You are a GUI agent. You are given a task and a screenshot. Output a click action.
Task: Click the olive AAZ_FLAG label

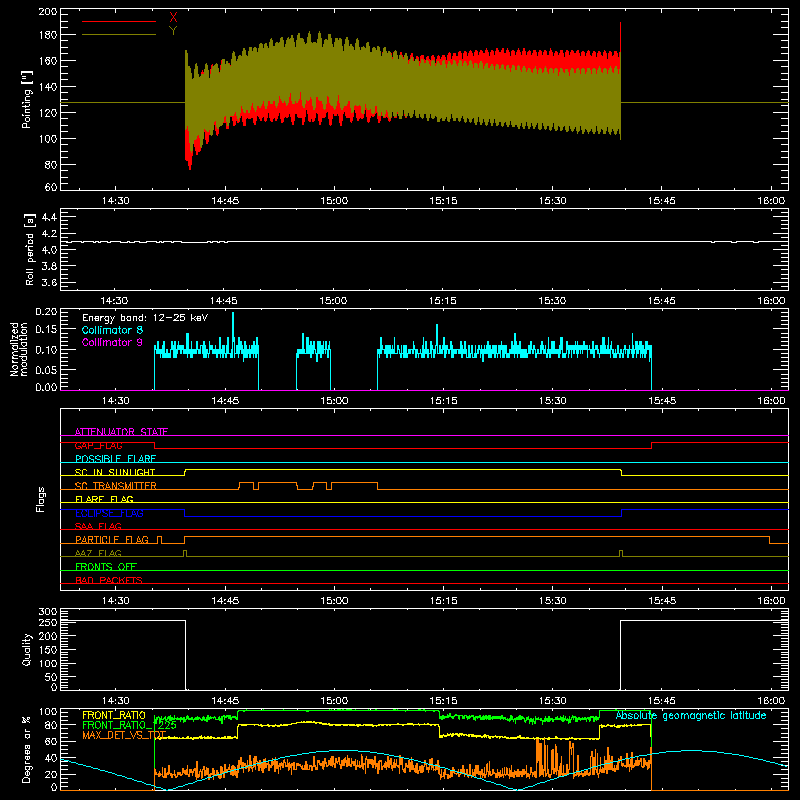click(x=98, y=553)
